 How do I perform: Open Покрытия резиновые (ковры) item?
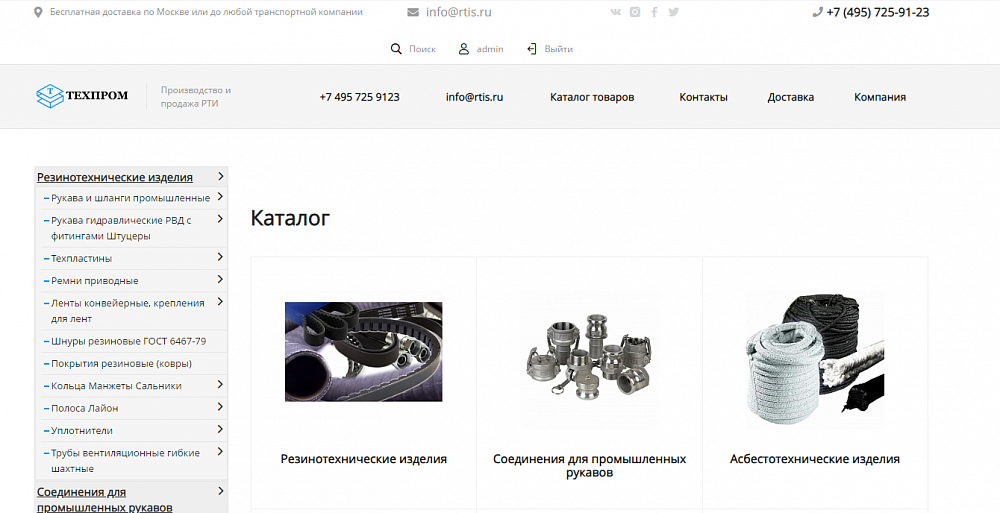tap(121, 364)
